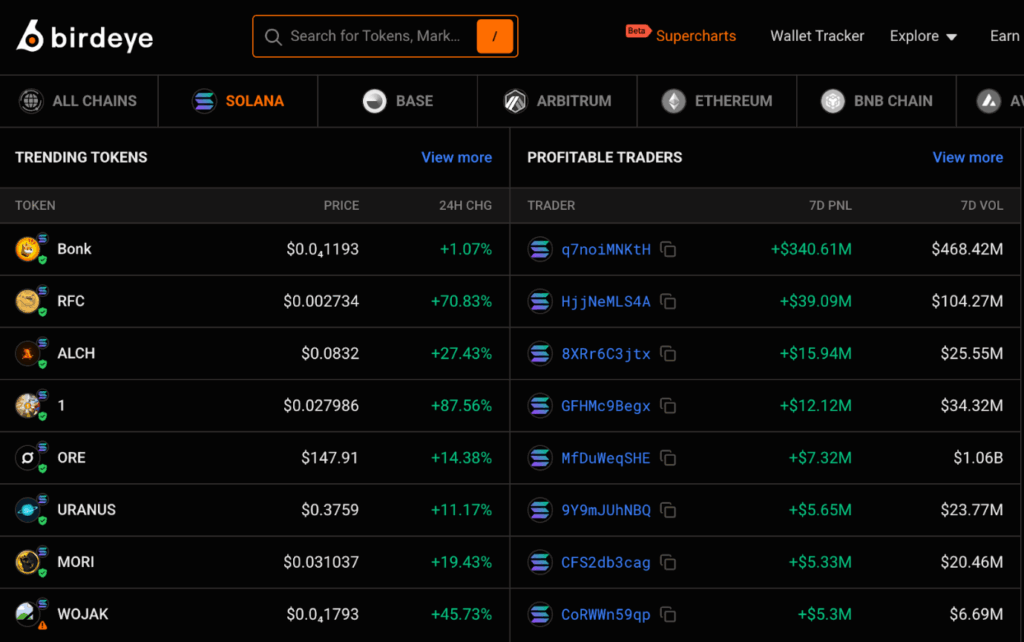Viewport: 1024px width, 642px height.
Task: Click the URANUS token icon
Action: (28, 510)
